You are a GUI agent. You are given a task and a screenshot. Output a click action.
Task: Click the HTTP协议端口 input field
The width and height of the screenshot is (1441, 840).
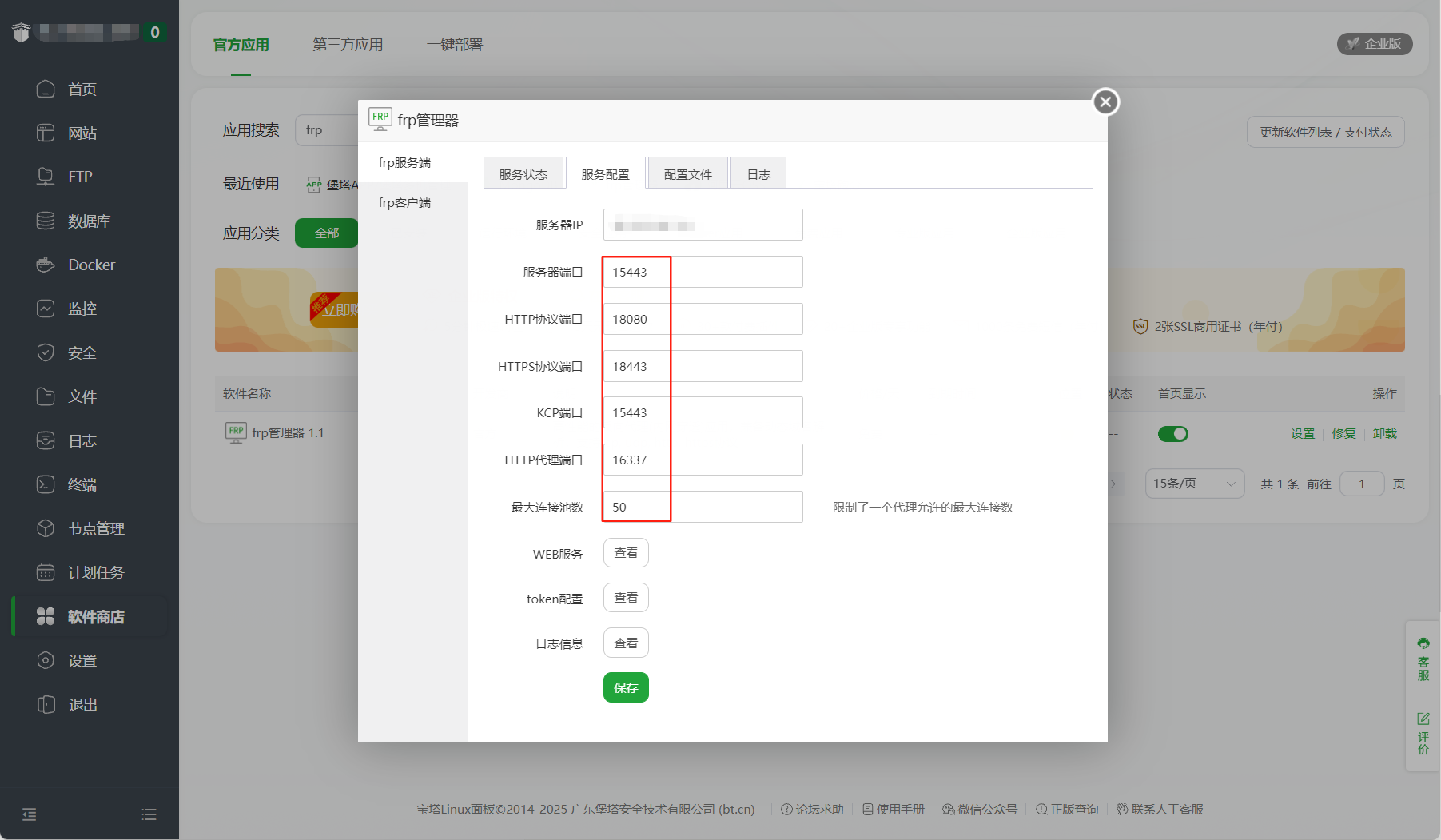[x=703, y=318]
